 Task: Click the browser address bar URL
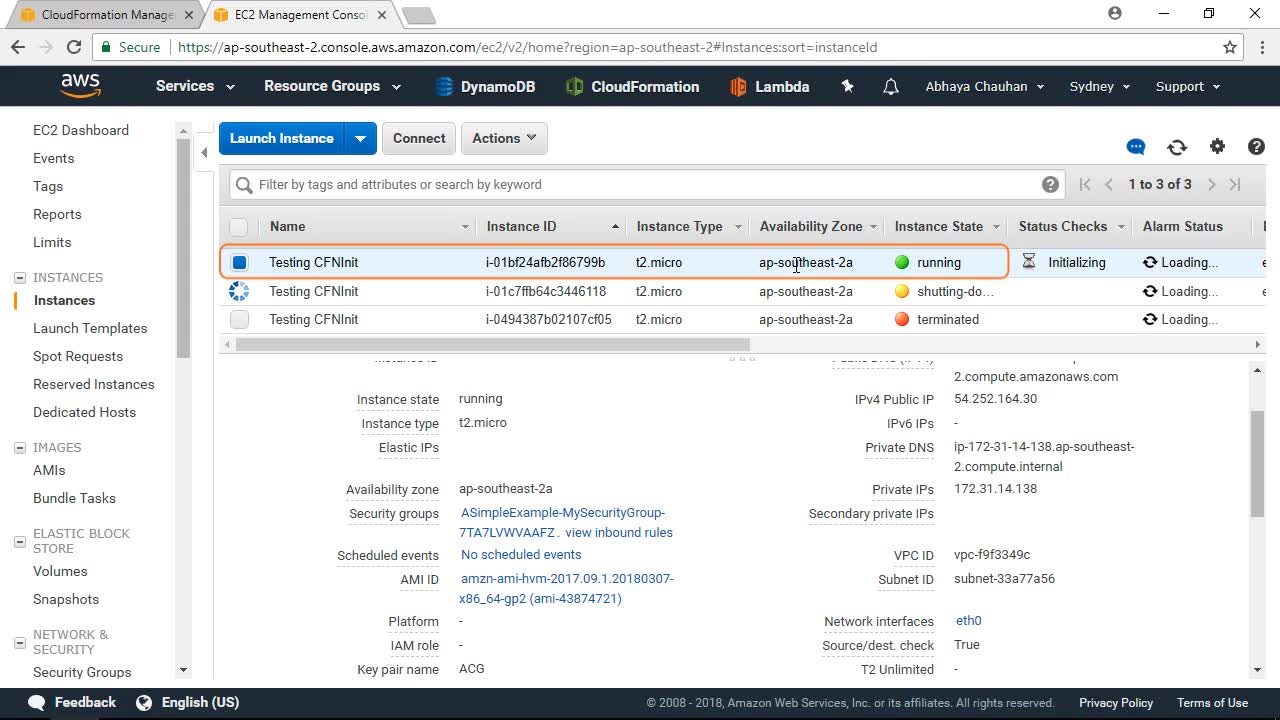pyautogui.click(x=527, y=47)
